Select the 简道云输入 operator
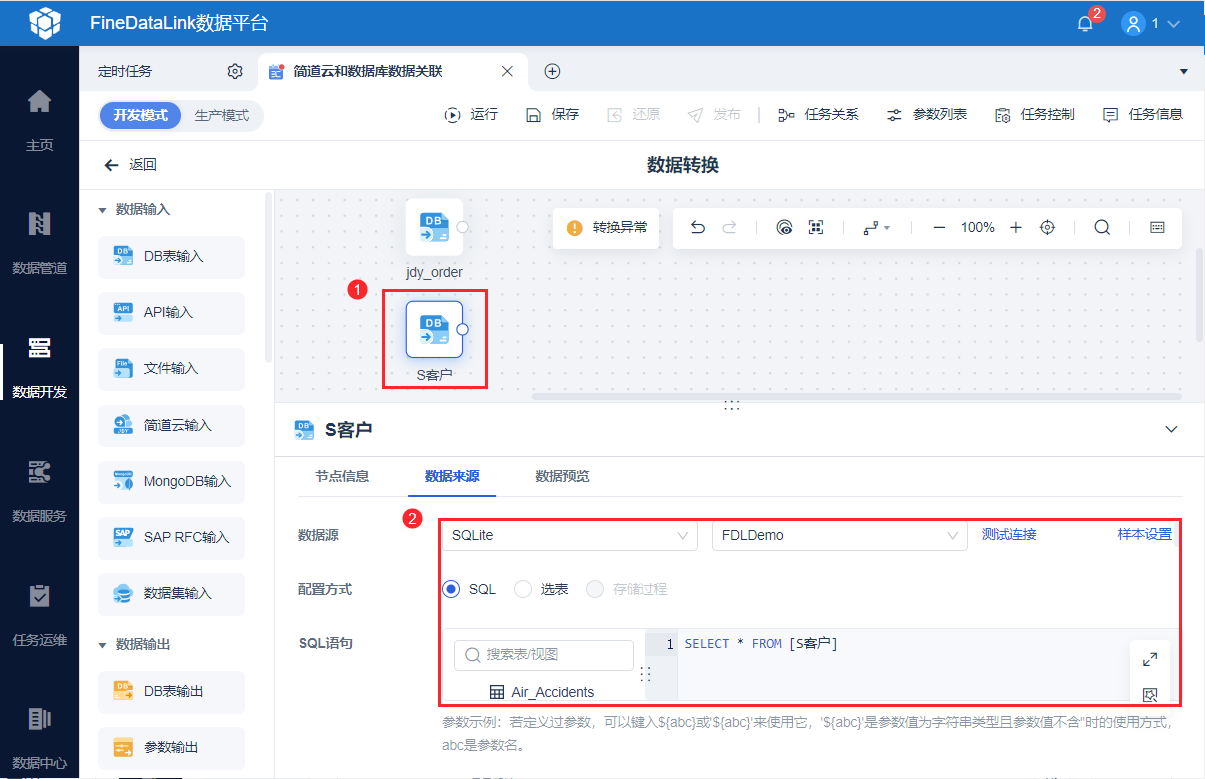 point(171,426)
